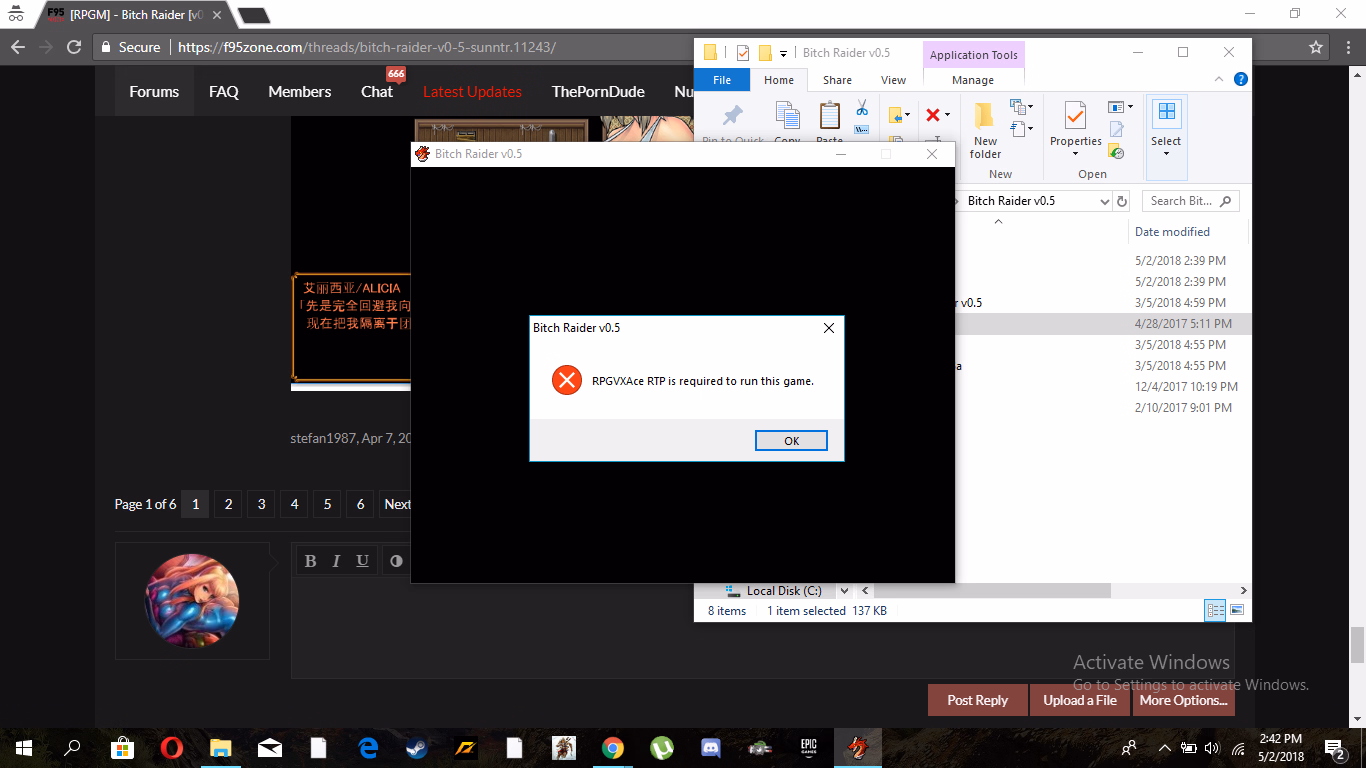
Task: Open the File menu in Explorer
Action: pyautogui.click(x=721, y=80)
